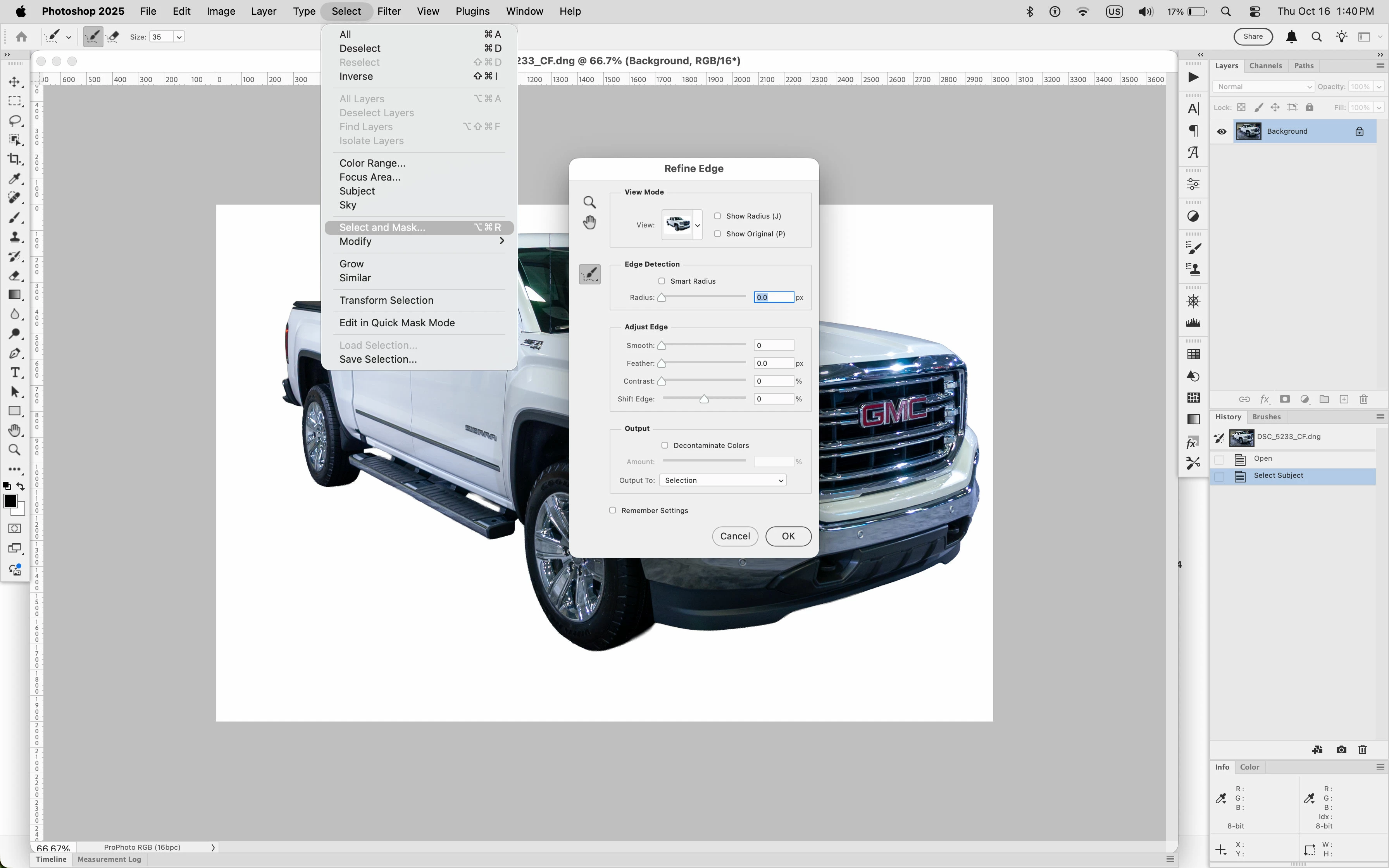
Task: Enable the Smart Radius checkbox
Action: (x=662, y=281)
